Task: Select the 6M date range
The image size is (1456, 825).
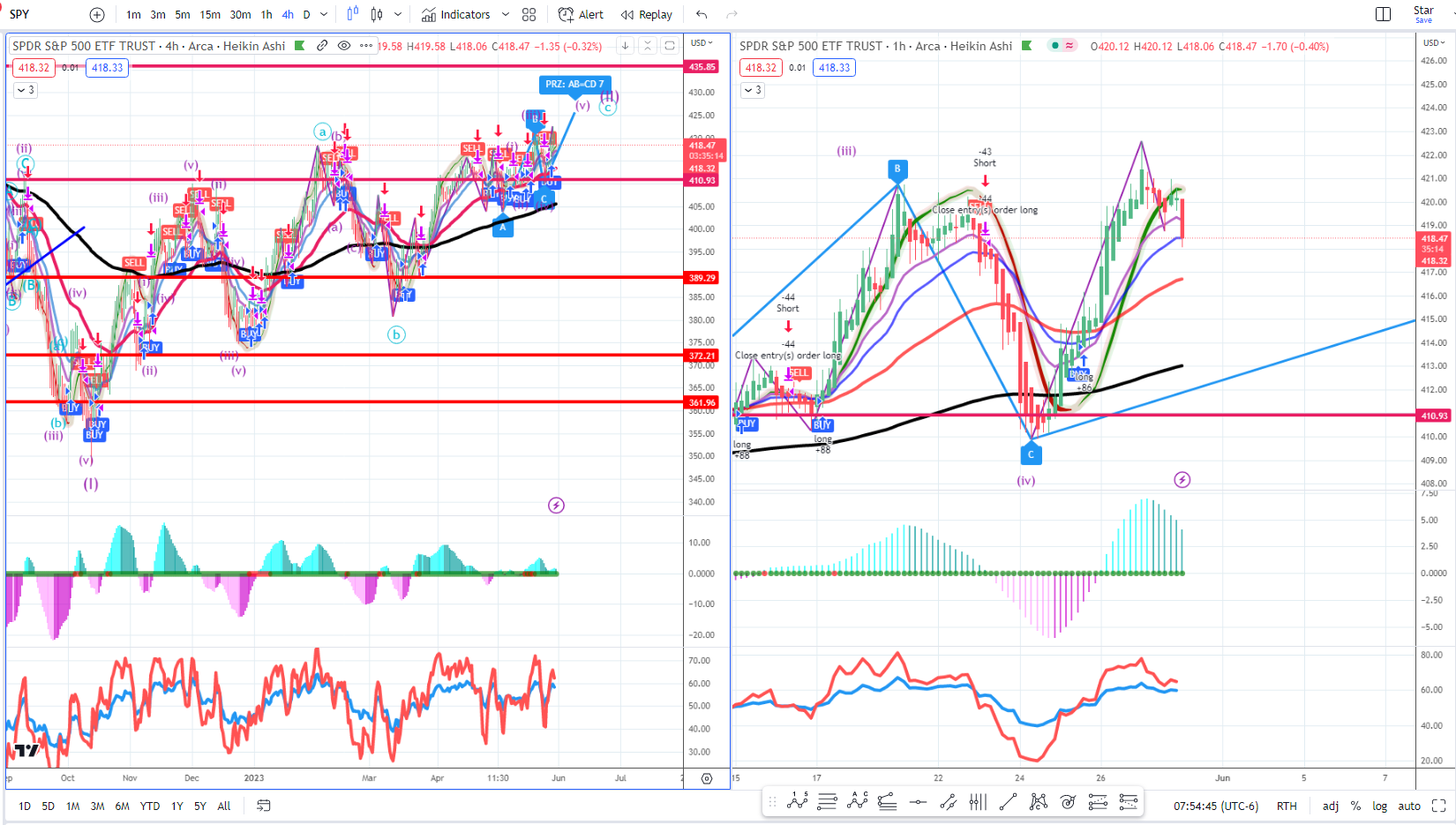Action: click(123, 806)
